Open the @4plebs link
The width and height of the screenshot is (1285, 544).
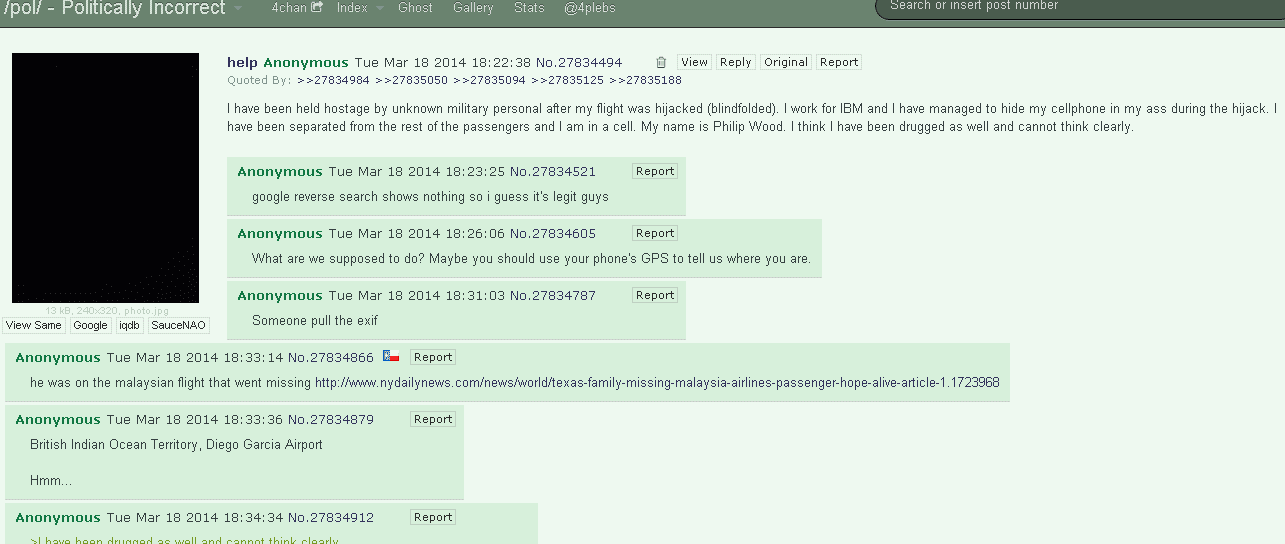click(x=589, y=7)
